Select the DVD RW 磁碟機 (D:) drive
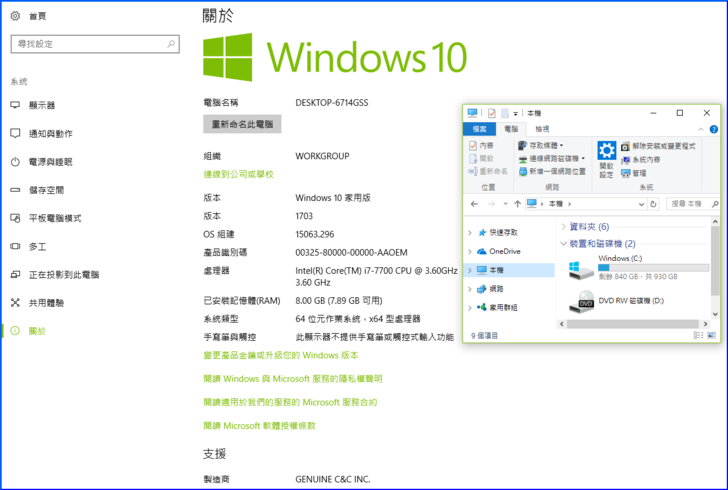Image resolution: width=728 pixels, height=490 pixels. (x=616, y=302)
